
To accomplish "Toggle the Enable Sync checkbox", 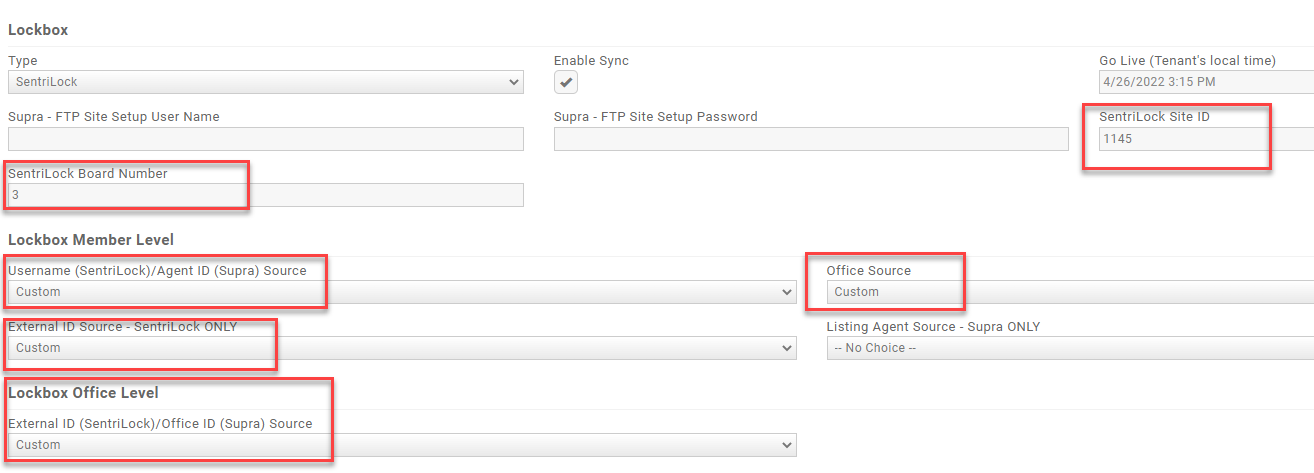I will (x=567, y=83).
